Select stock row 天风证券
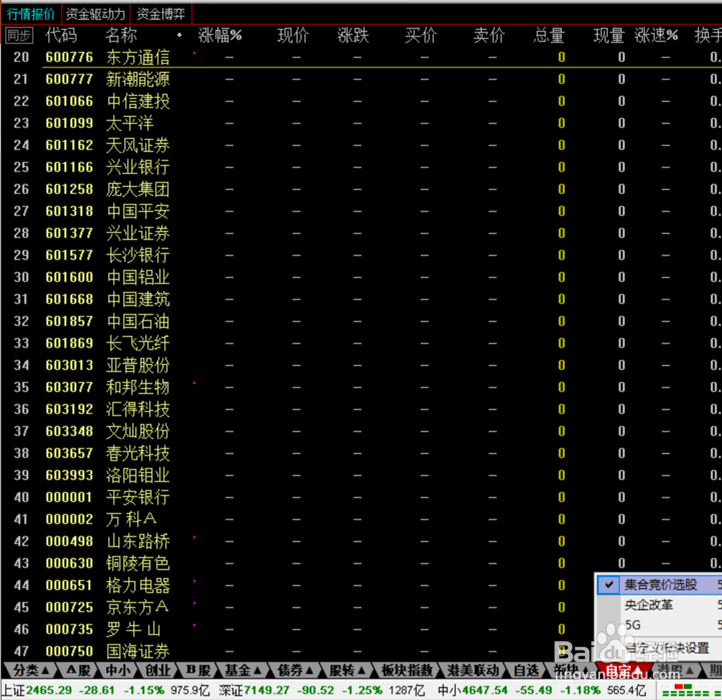Screen dimensions: 722x700 361,145
